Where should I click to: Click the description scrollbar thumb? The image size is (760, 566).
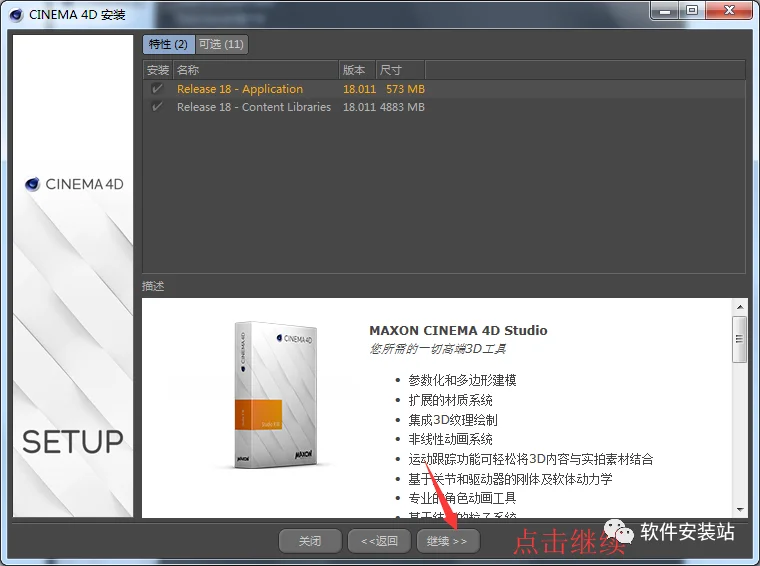(740, 339)
